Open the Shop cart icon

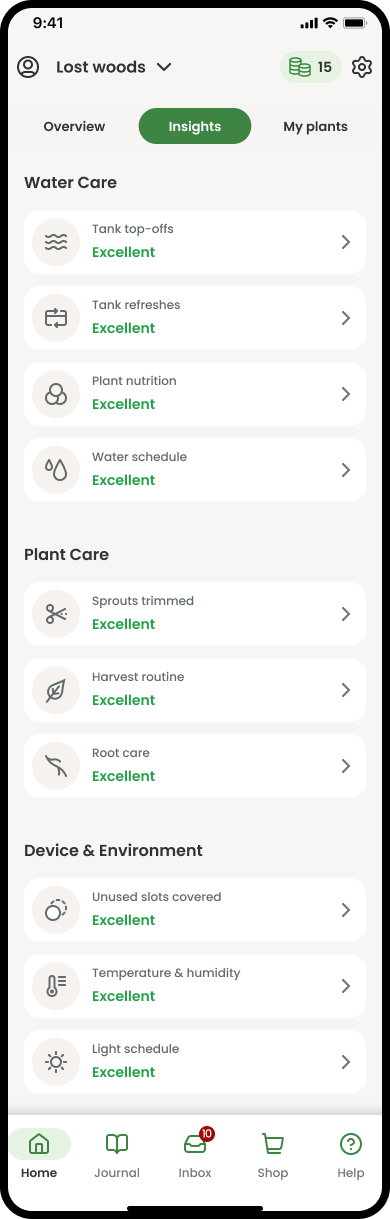[272, 1154]
